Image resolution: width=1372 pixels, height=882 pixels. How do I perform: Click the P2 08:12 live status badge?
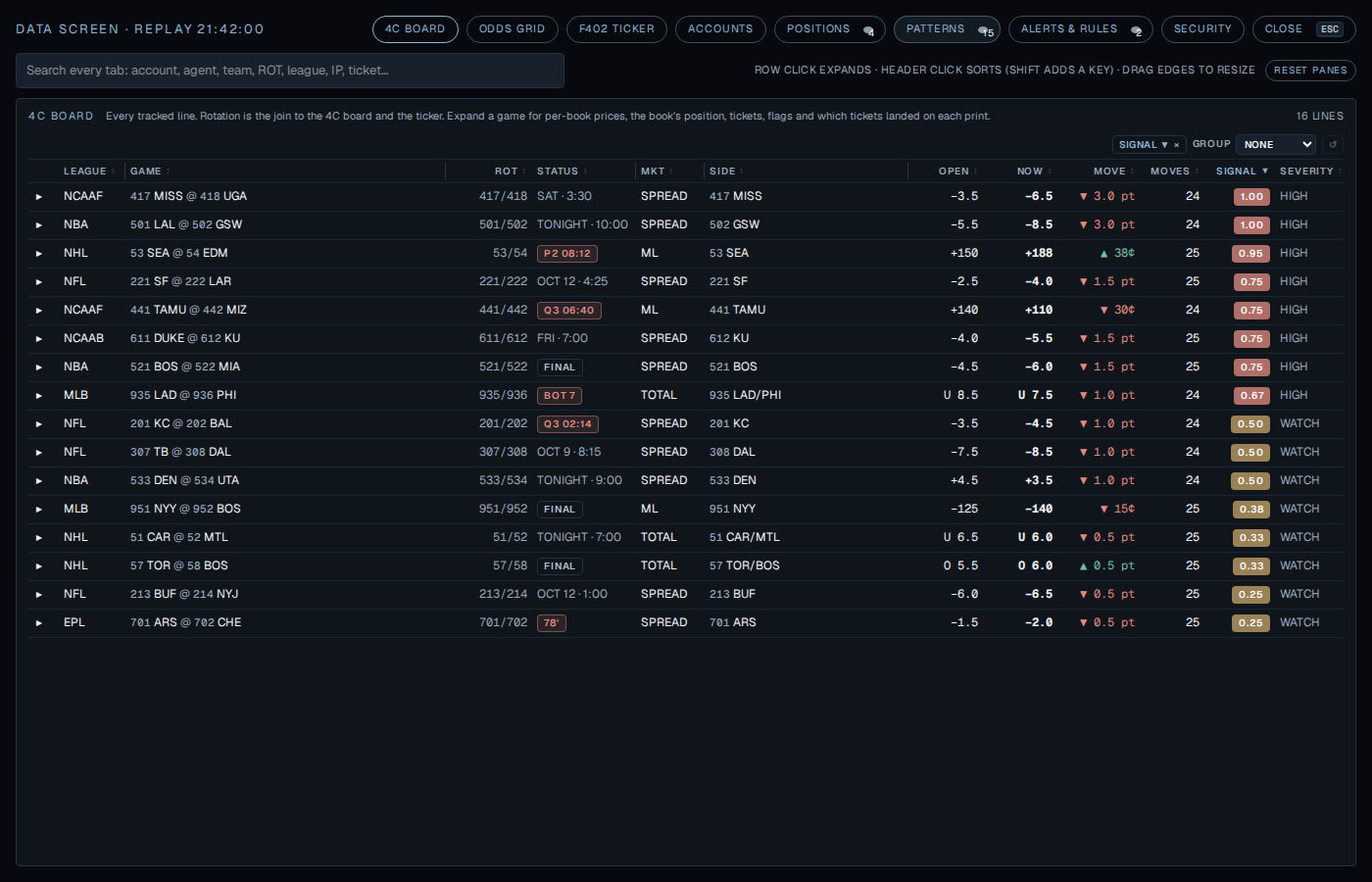tap(567, 254)
